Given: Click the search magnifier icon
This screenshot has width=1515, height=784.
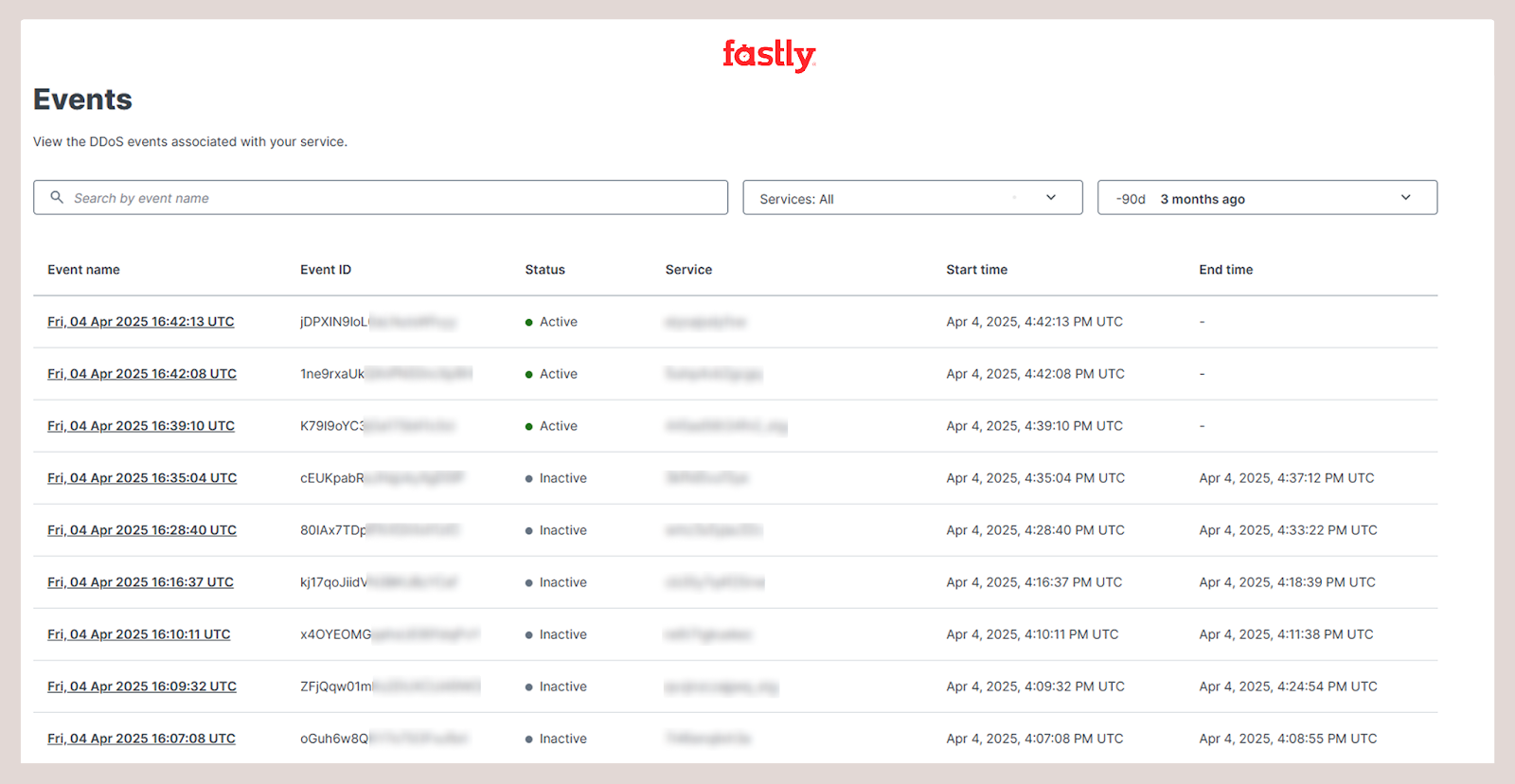Looking at the screenshot, I should [x=57, y=197].
